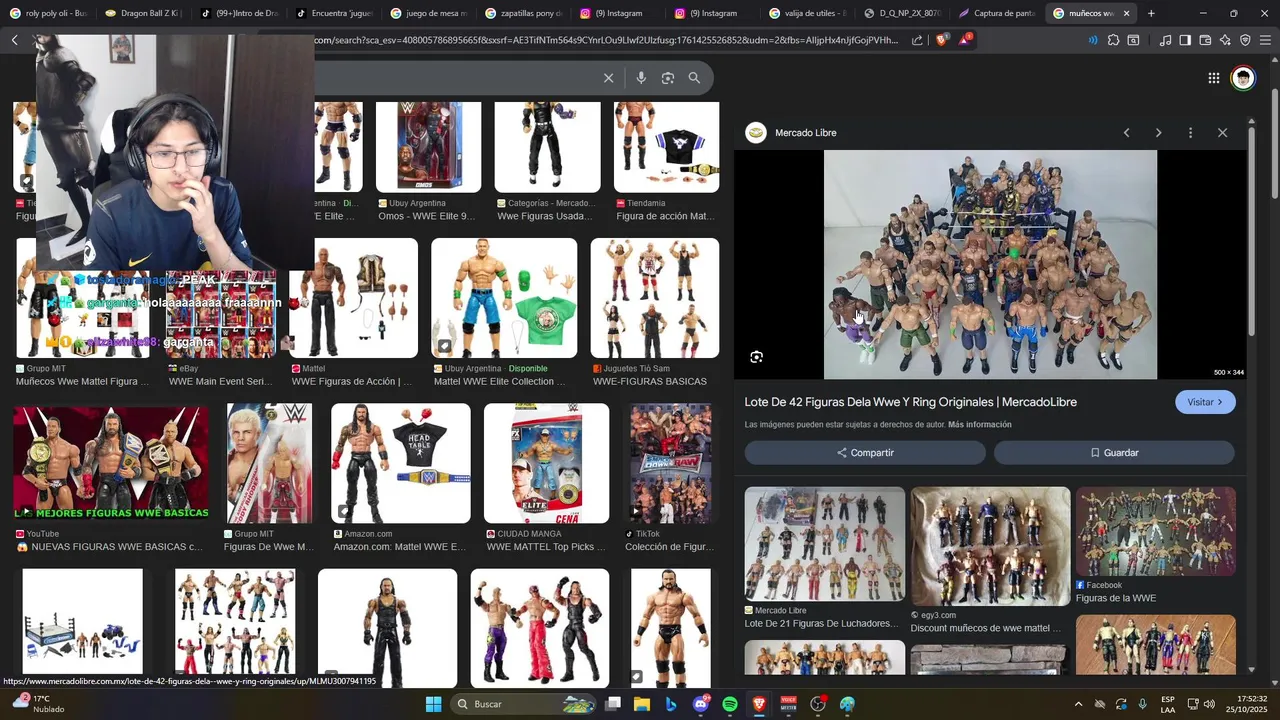
Task: Switch to the 'valija de utiles' tab
Action: point(805,13)
